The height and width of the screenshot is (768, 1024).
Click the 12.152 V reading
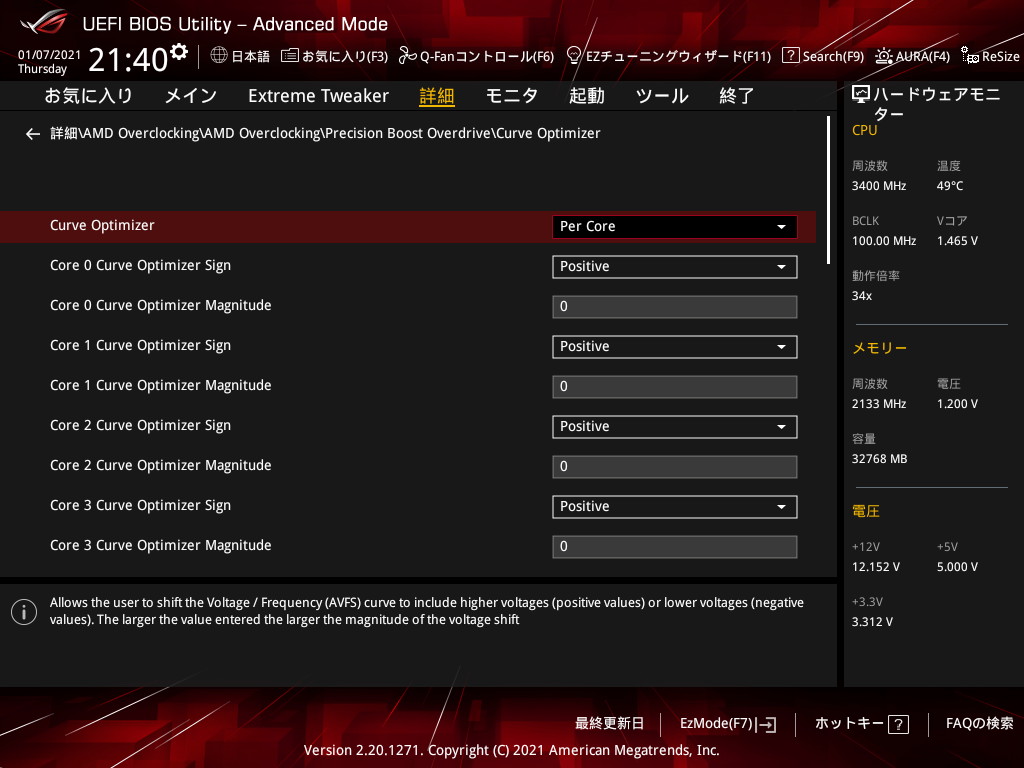pos(876,567)
